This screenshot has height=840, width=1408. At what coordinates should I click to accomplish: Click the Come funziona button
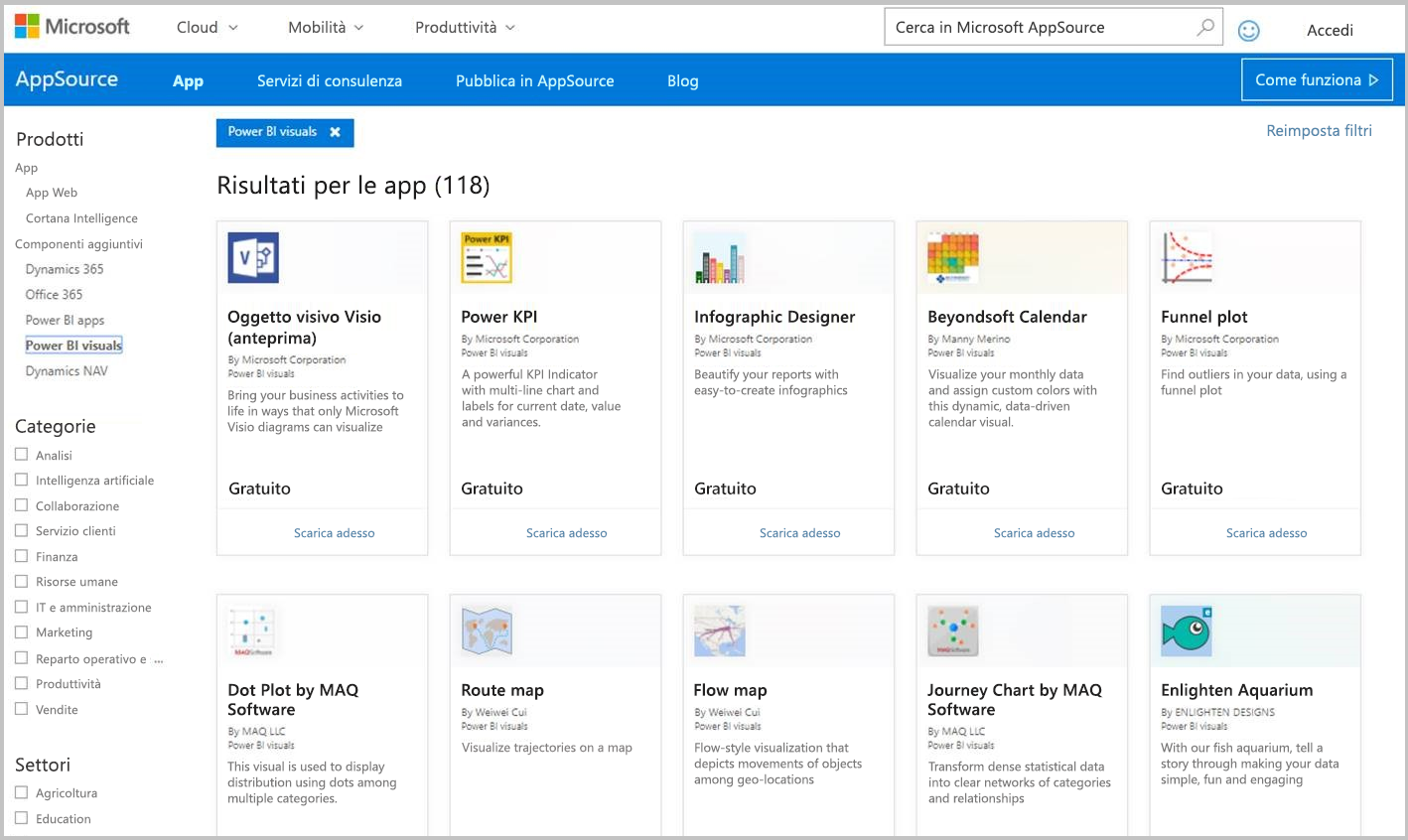click(1317, 79)
